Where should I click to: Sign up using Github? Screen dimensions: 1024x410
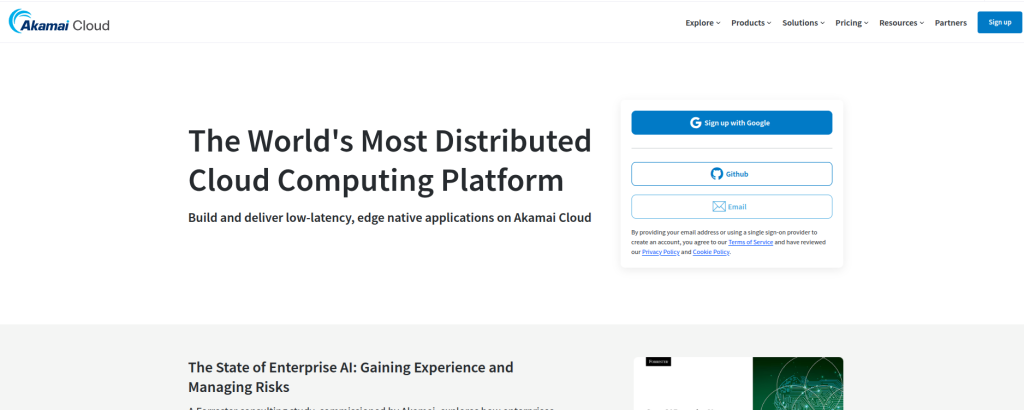tap(731, 174)
